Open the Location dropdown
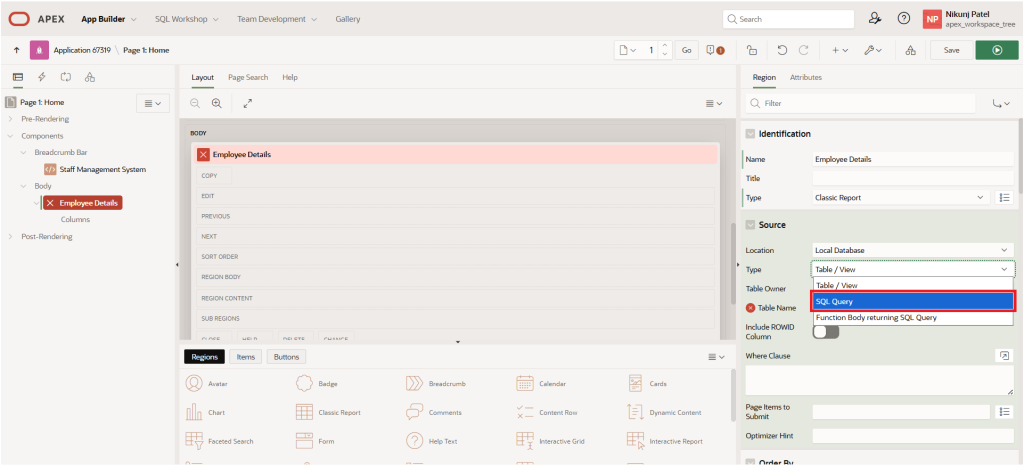The image size is (1024, 466). (912, 249)
